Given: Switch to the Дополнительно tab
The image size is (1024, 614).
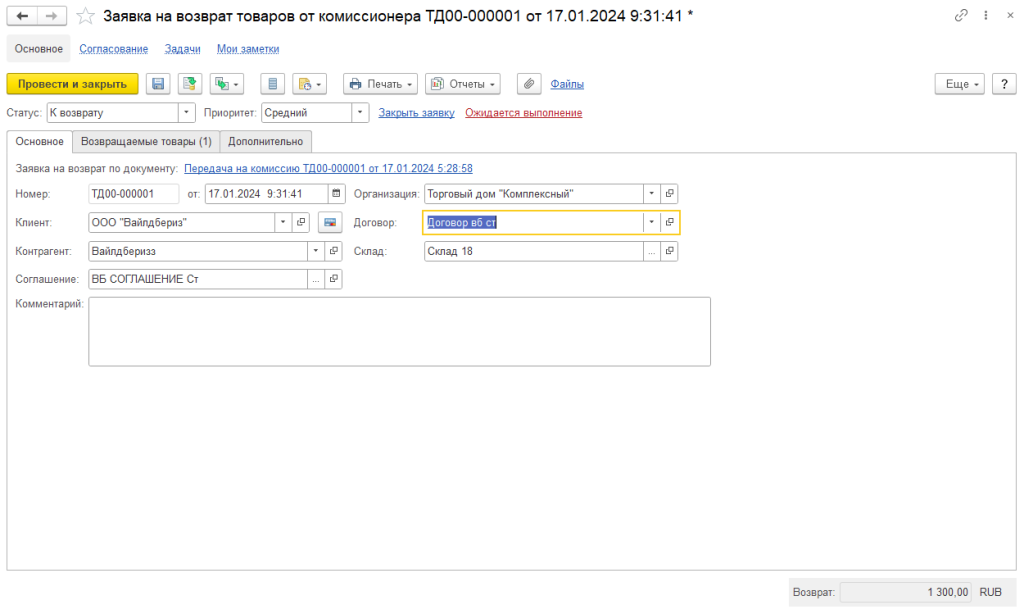Looking at the screenshot, I should tap(266, 141).
